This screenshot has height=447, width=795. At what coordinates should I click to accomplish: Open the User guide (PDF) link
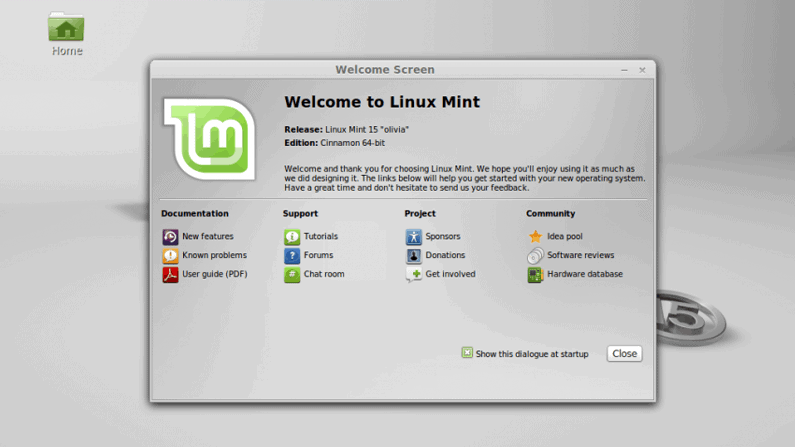click(215, 274)
